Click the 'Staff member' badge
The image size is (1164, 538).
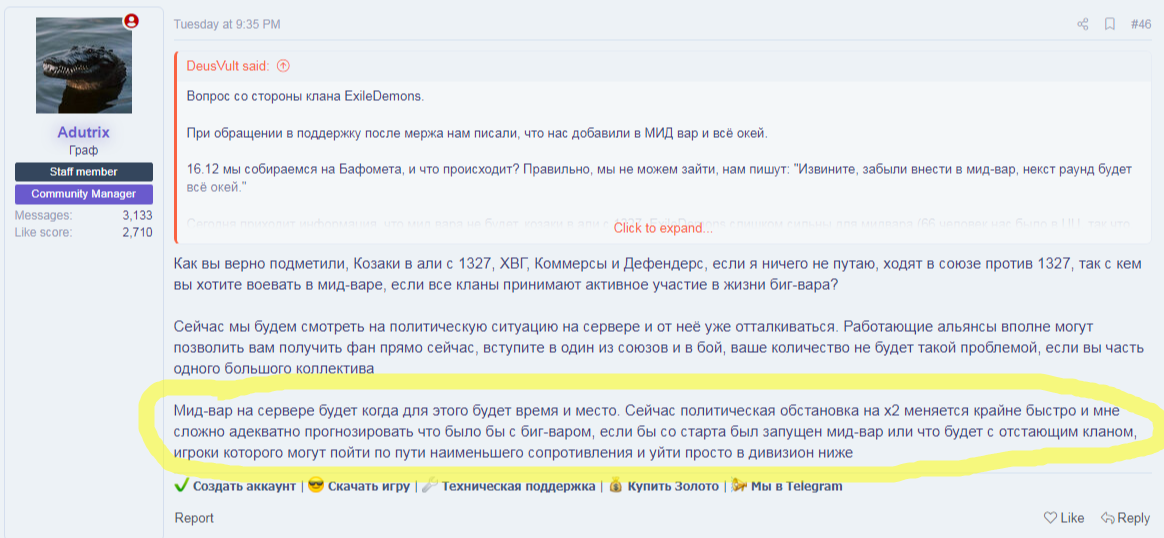(x=84, y=172)
